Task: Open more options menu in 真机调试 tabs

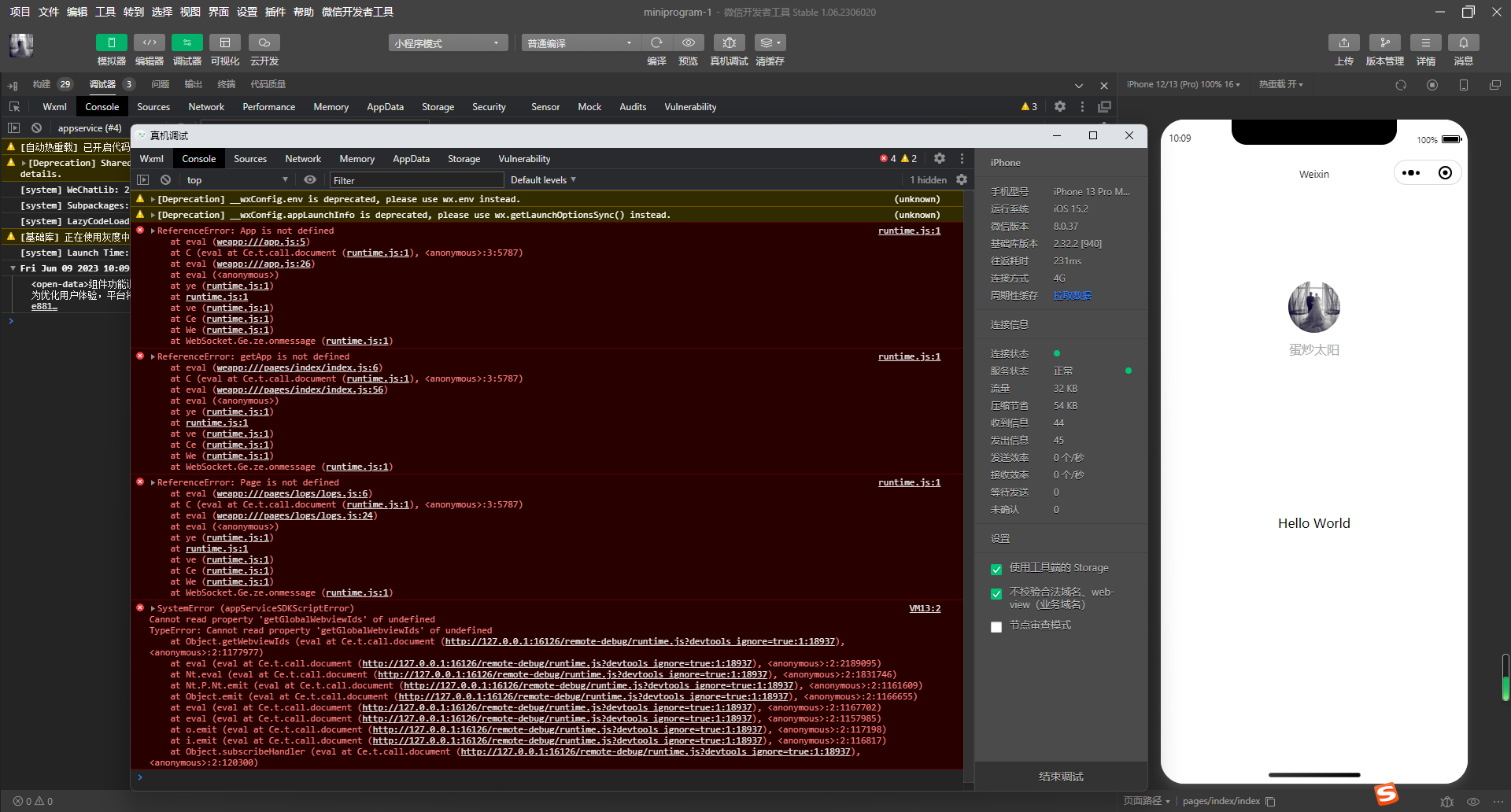Action: tap(962, 158)
